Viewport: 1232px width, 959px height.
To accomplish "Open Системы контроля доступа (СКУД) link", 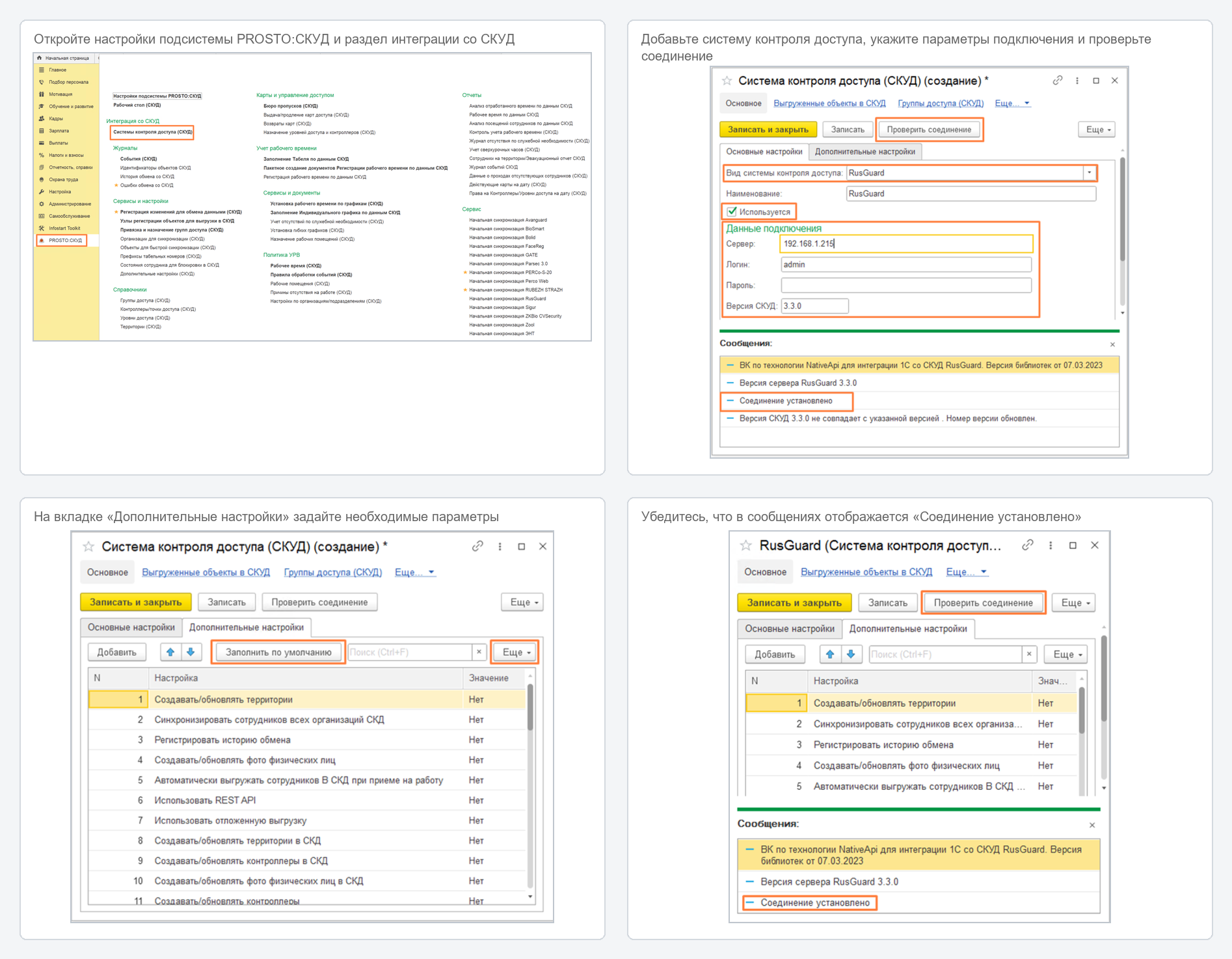I will point(152,132).
